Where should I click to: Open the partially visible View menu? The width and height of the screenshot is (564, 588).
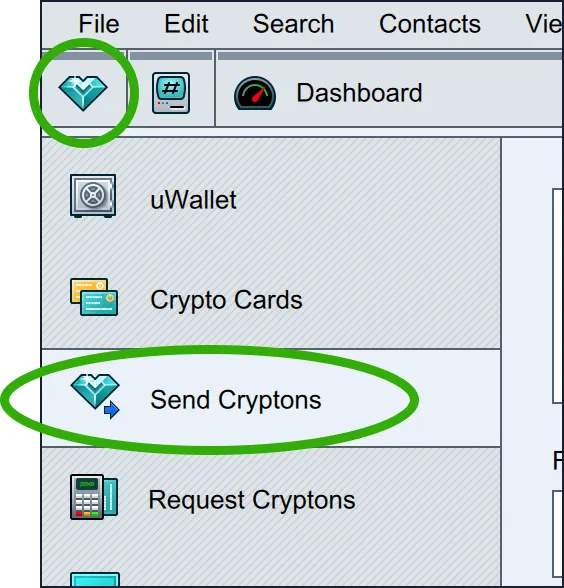click(544, 24)
